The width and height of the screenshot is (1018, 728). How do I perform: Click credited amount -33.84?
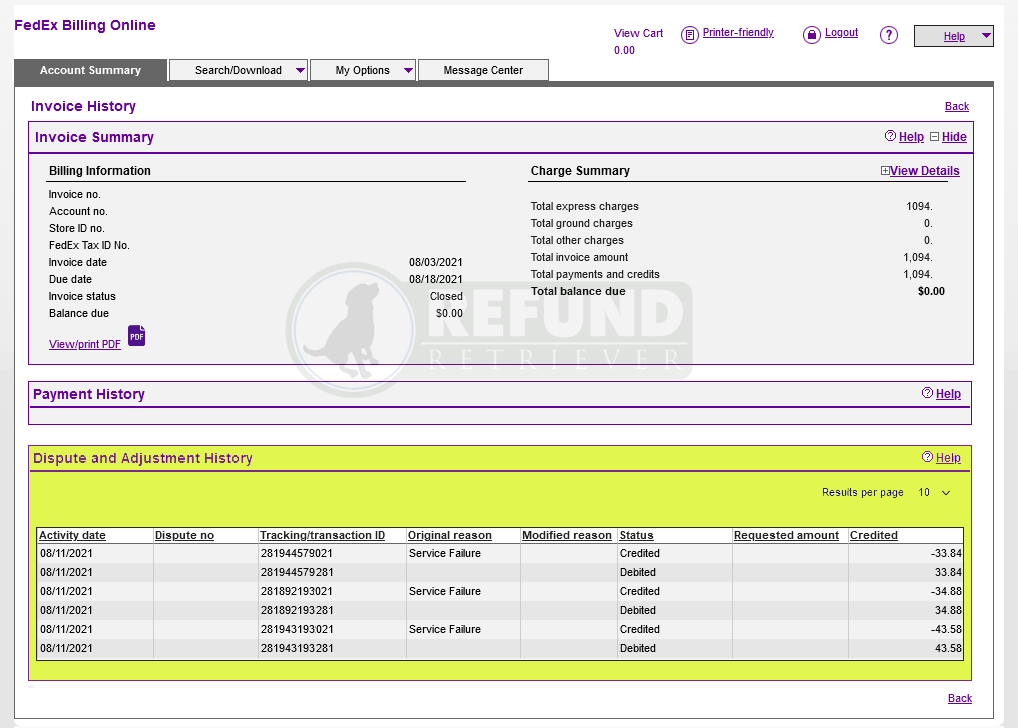946,553
